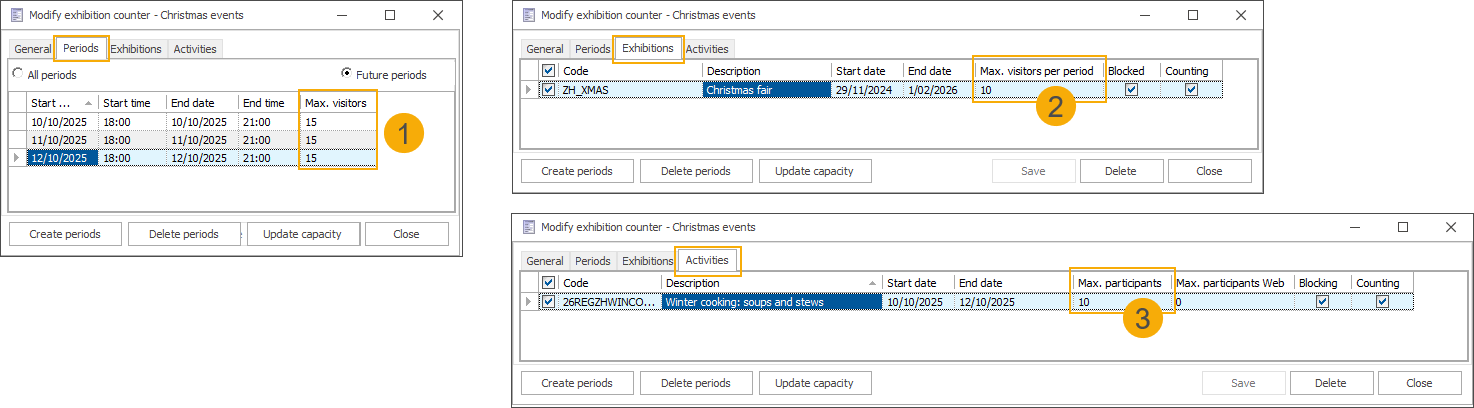The image size is (1474, 408).
Task: Toggle the select-all header checkbox in the Activities grid
Action: pos(548,283)
